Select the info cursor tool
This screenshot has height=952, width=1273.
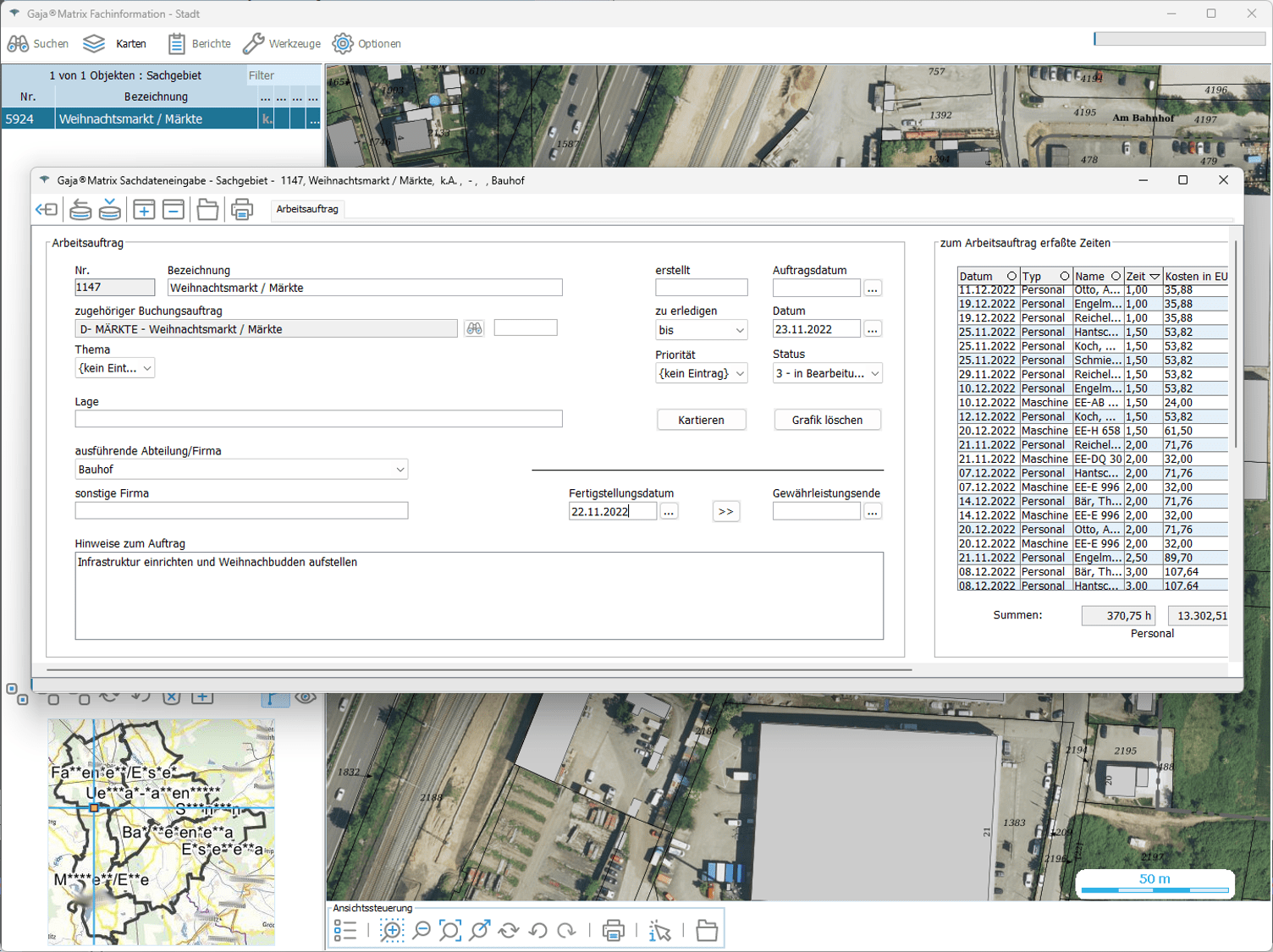click(x=659, y=931)
